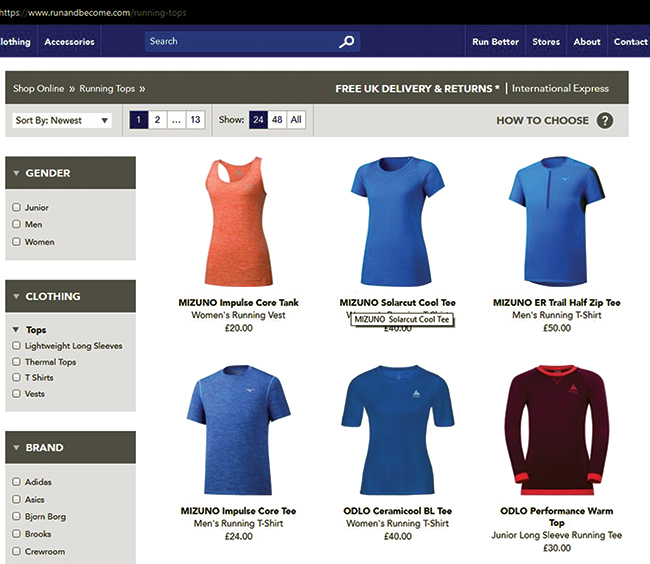The image size is (650, 564).
Task: Click ODLO Ceramicool BL Tee title
Action: 398,511
